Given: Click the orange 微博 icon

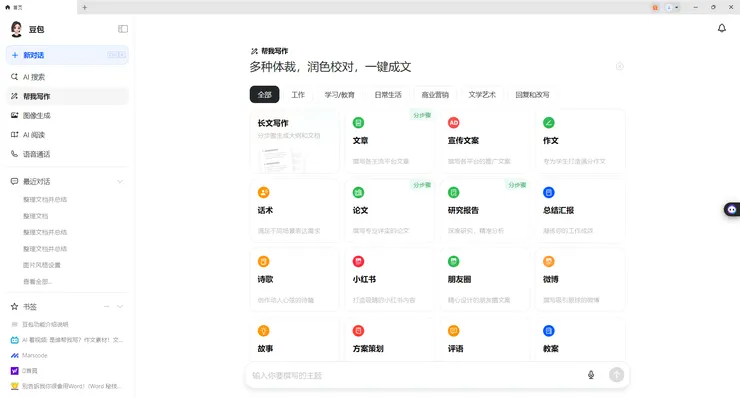Looking at the screenshot, I should click(x=548, y=261).
